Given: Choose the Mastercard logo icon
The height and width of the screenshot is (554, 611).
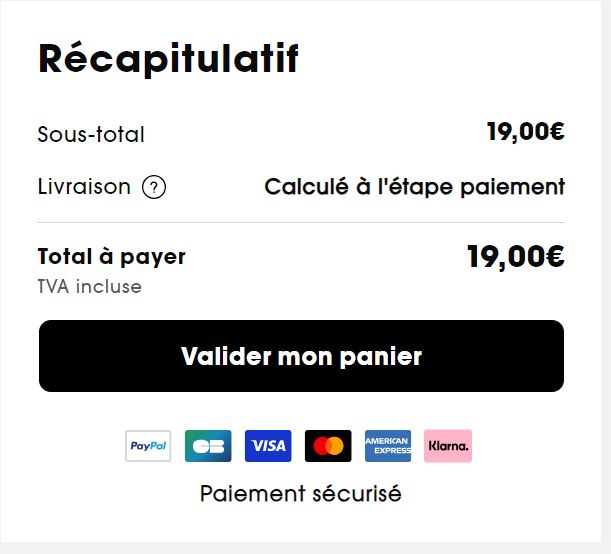Looking at the screenshot, I should pos(328,446).
